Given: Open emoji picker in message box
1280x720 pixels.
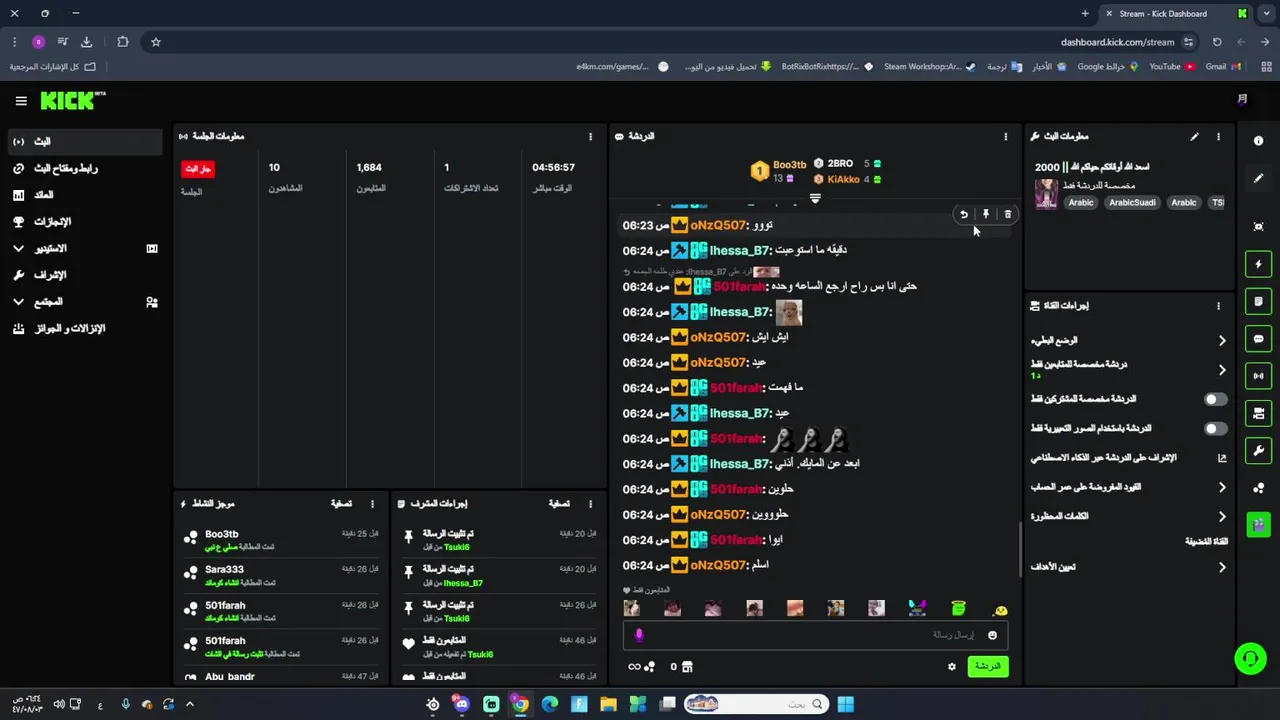Looking at the screenshot, I should click(x=992, y=635).
